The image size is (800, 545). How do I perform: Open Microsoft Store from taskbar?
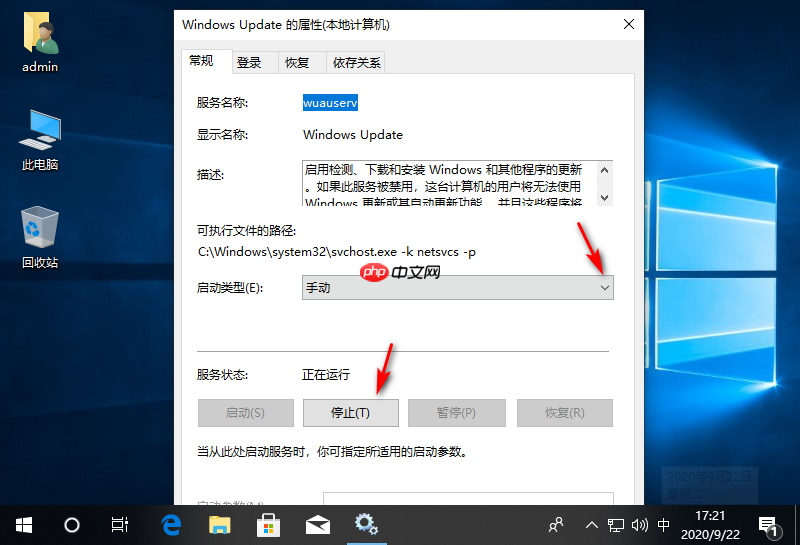tap(268, 525)
